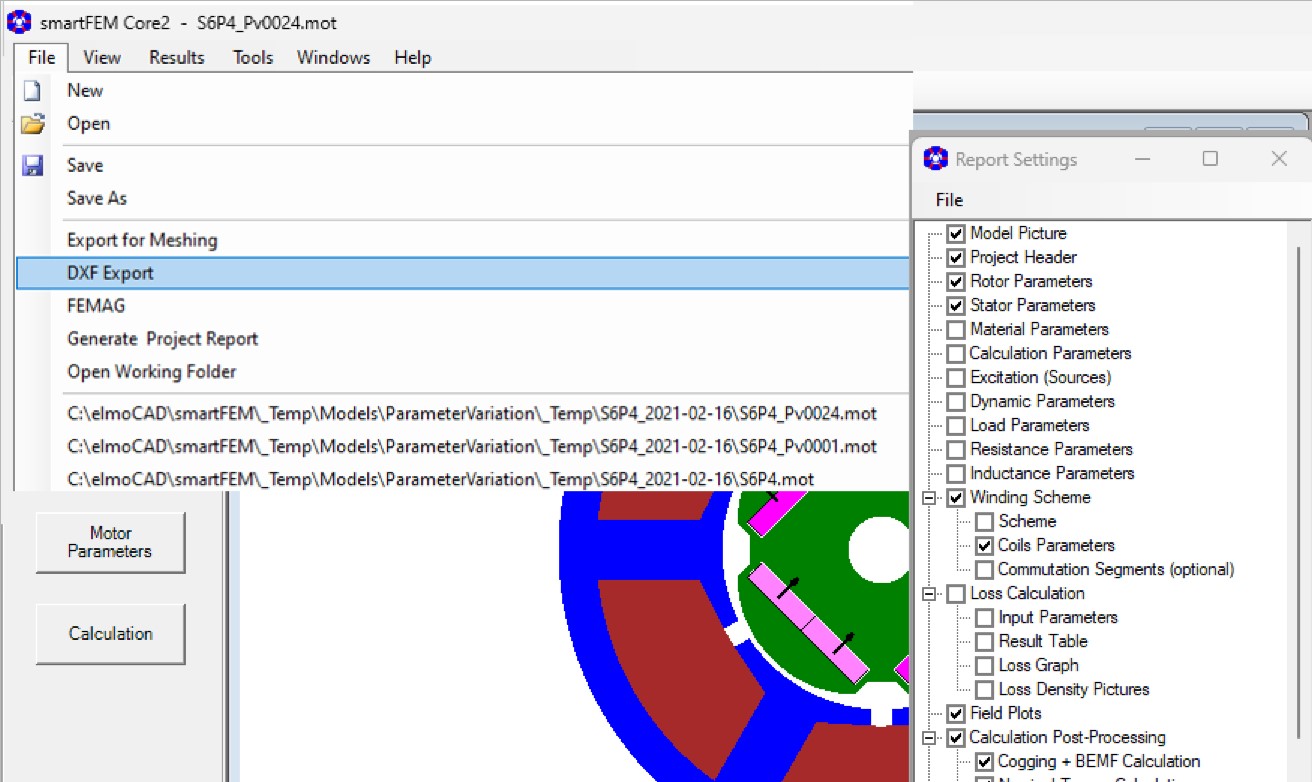Enable the Load Parameters checkbox

tap(956, 425)
